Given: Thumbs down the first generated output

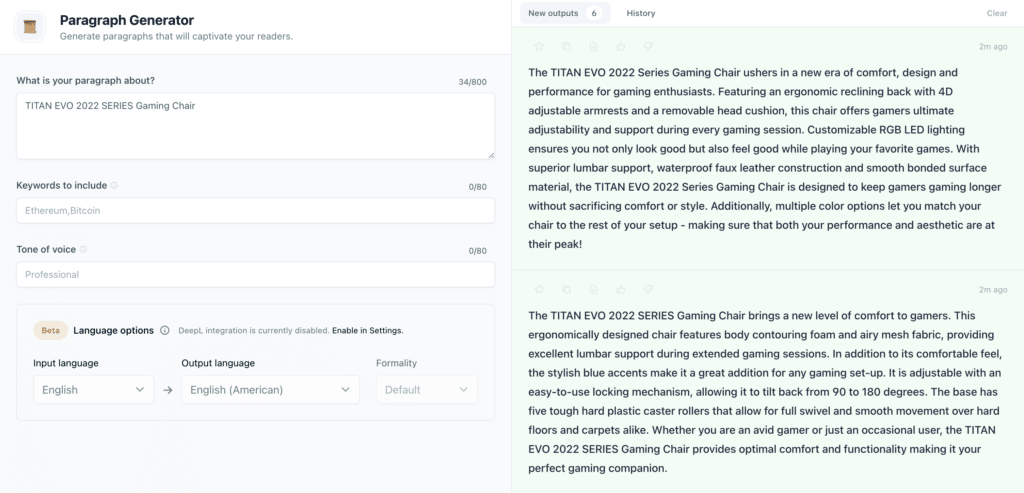Looking at the screenshot, I should [648, 46].
